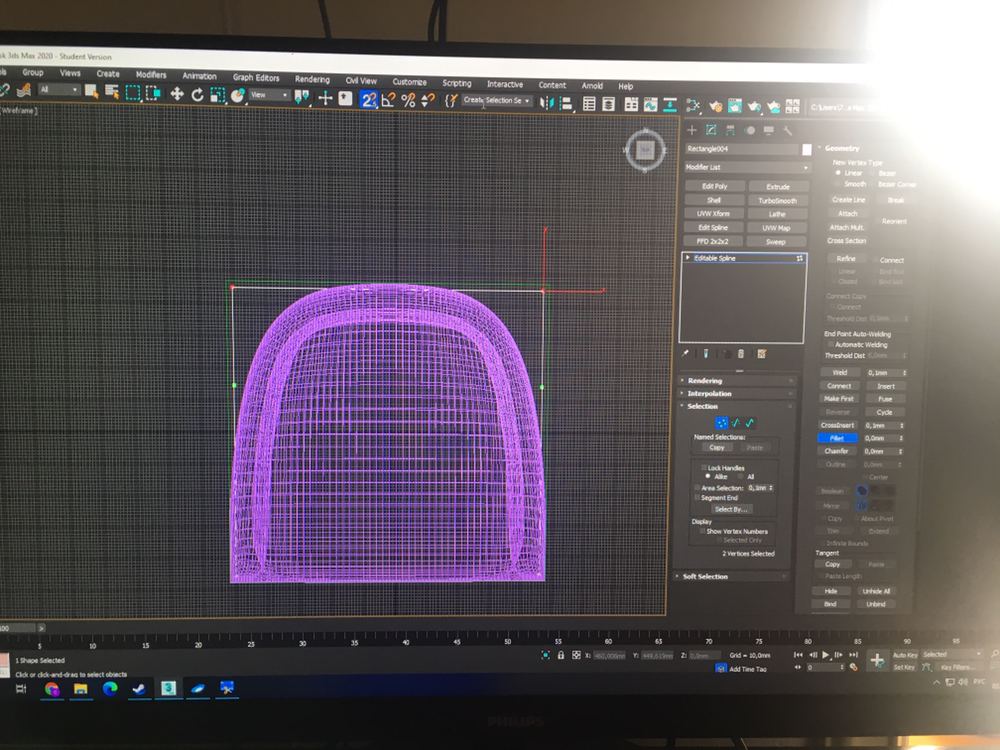Screen dimensions: 1000x750
Task: Select the Scale tool in the toolbar
Action: (217, 96)
